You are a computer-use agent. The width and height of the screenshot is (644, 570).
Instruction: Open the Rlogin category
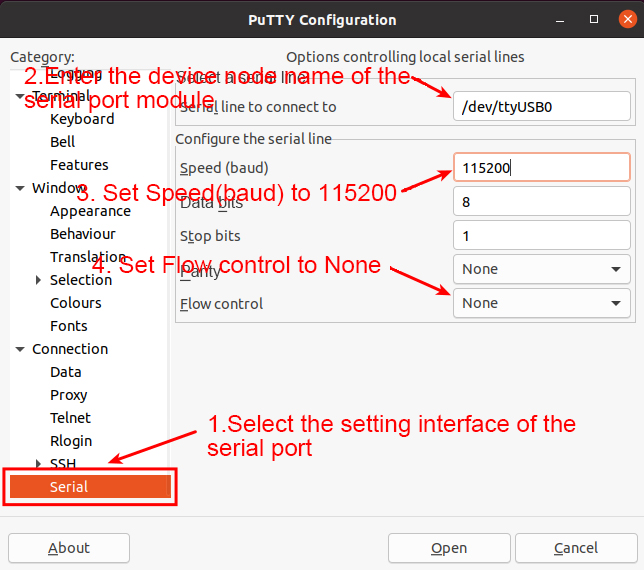coord(71,441)
